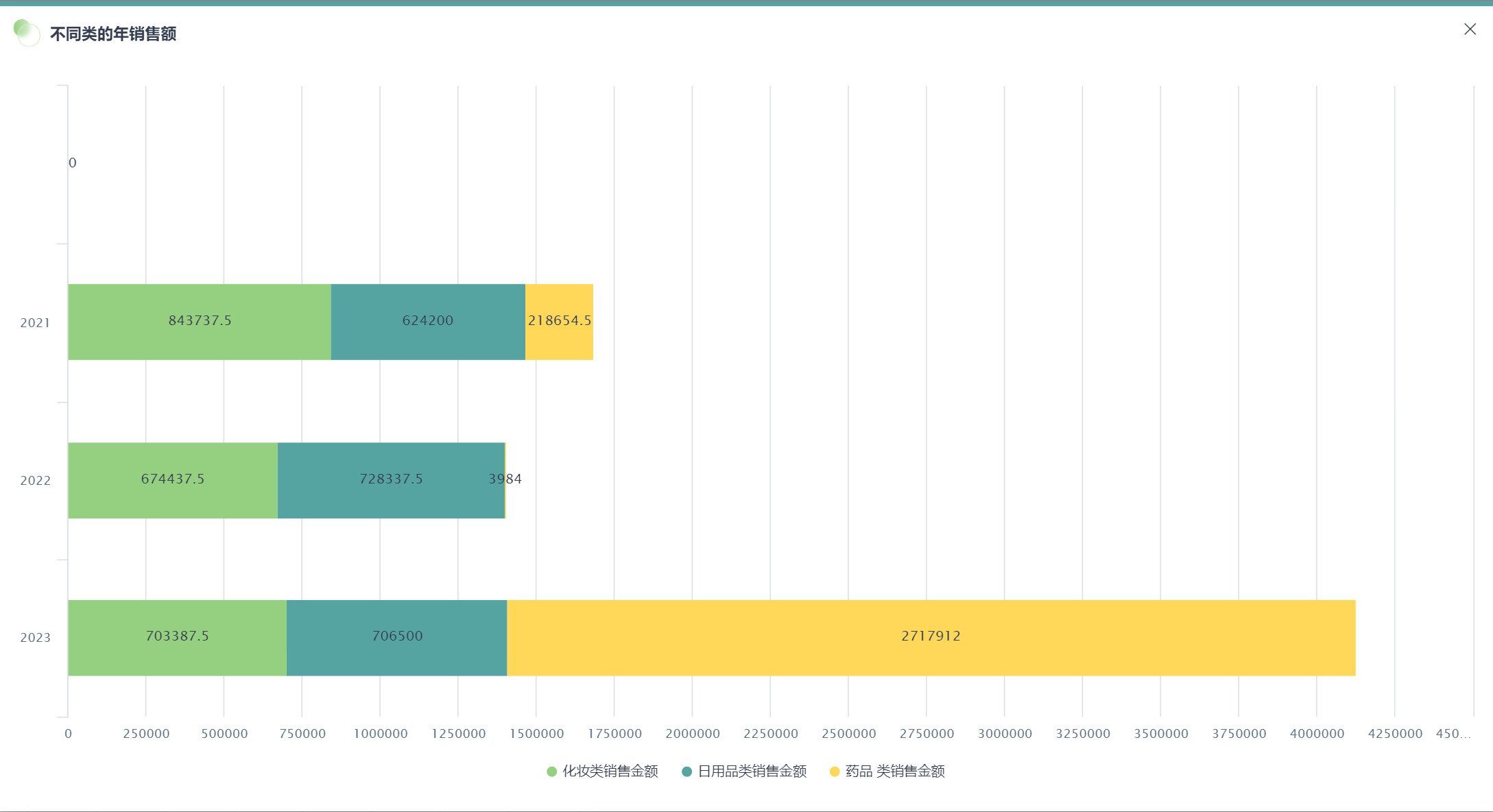The height and width of the screenshot is (812, 1493).
Task: Toggle 日用品类销售金额 legend series
Action: 752,772
